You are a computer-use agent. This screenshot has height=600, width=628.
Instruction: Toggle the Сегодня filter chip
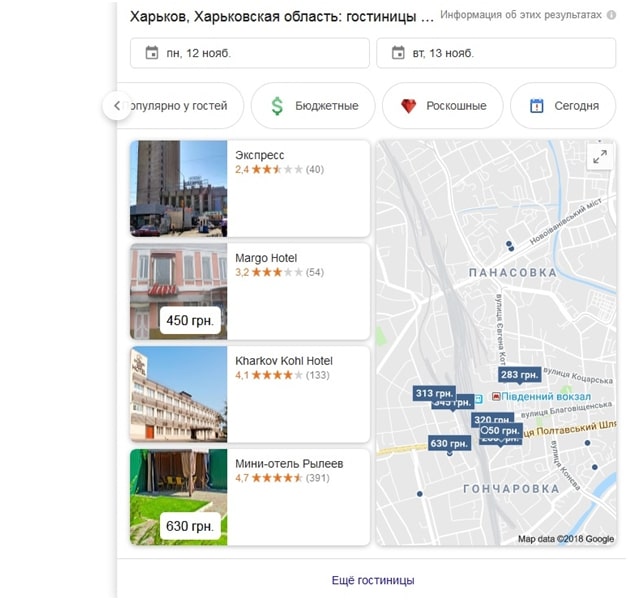(562, 106)
